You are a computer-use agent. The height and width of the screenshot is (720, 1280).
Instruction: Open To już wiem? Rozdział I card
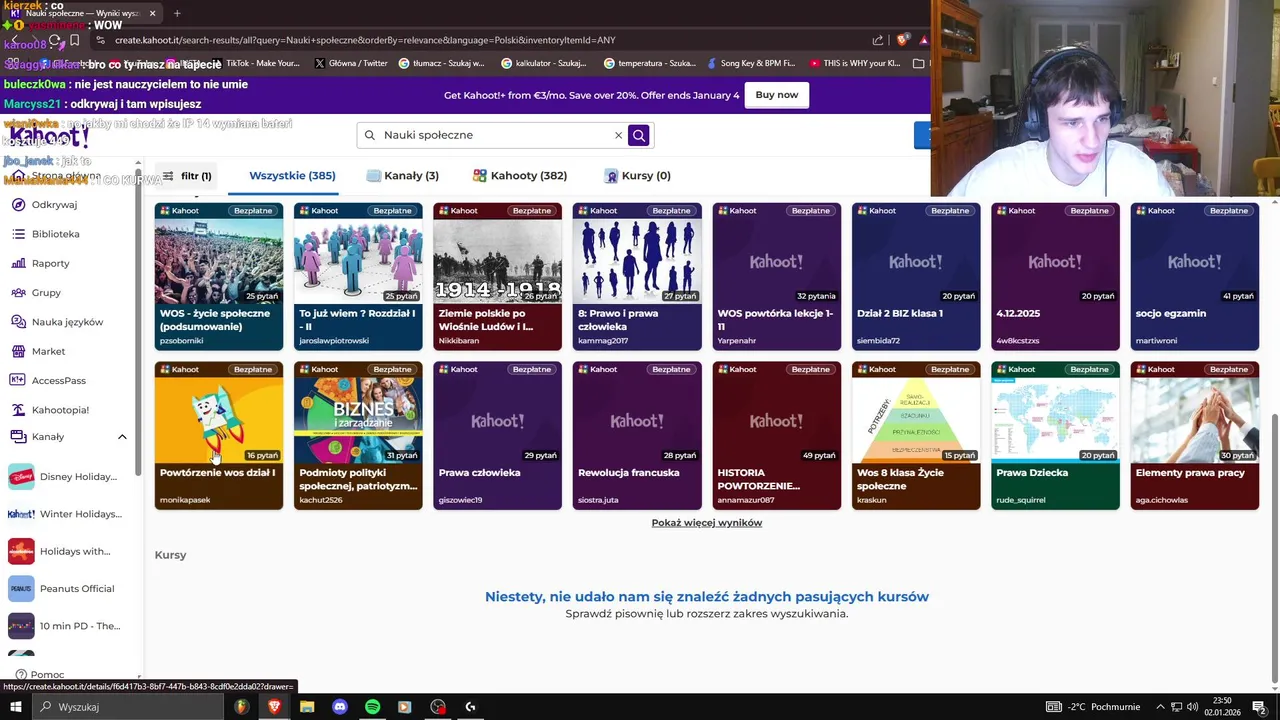pyautogui.click(x=358, y=277)
